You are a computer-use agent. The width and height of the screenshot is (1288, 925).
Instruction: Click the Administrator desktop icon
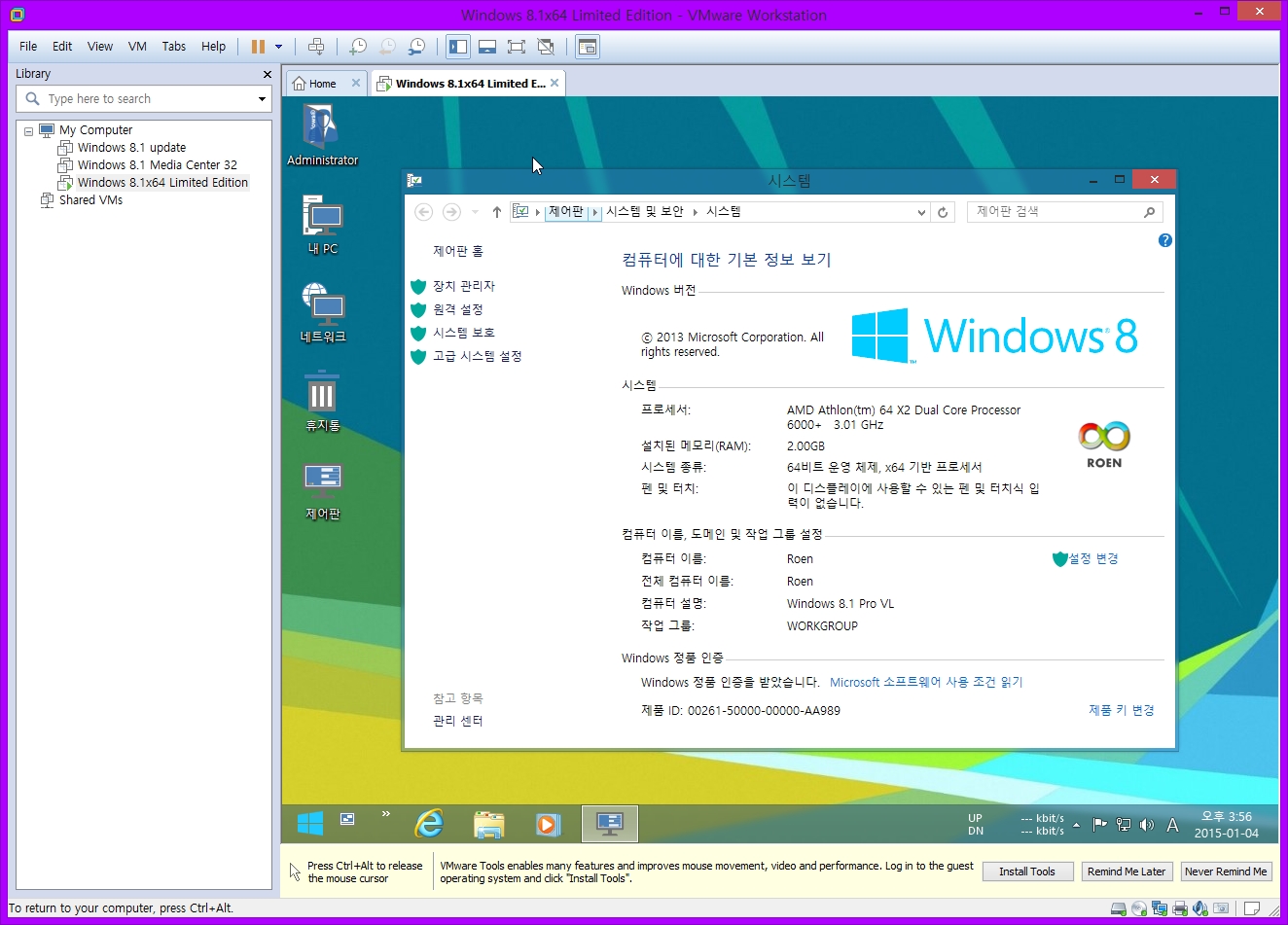point(322,135)
